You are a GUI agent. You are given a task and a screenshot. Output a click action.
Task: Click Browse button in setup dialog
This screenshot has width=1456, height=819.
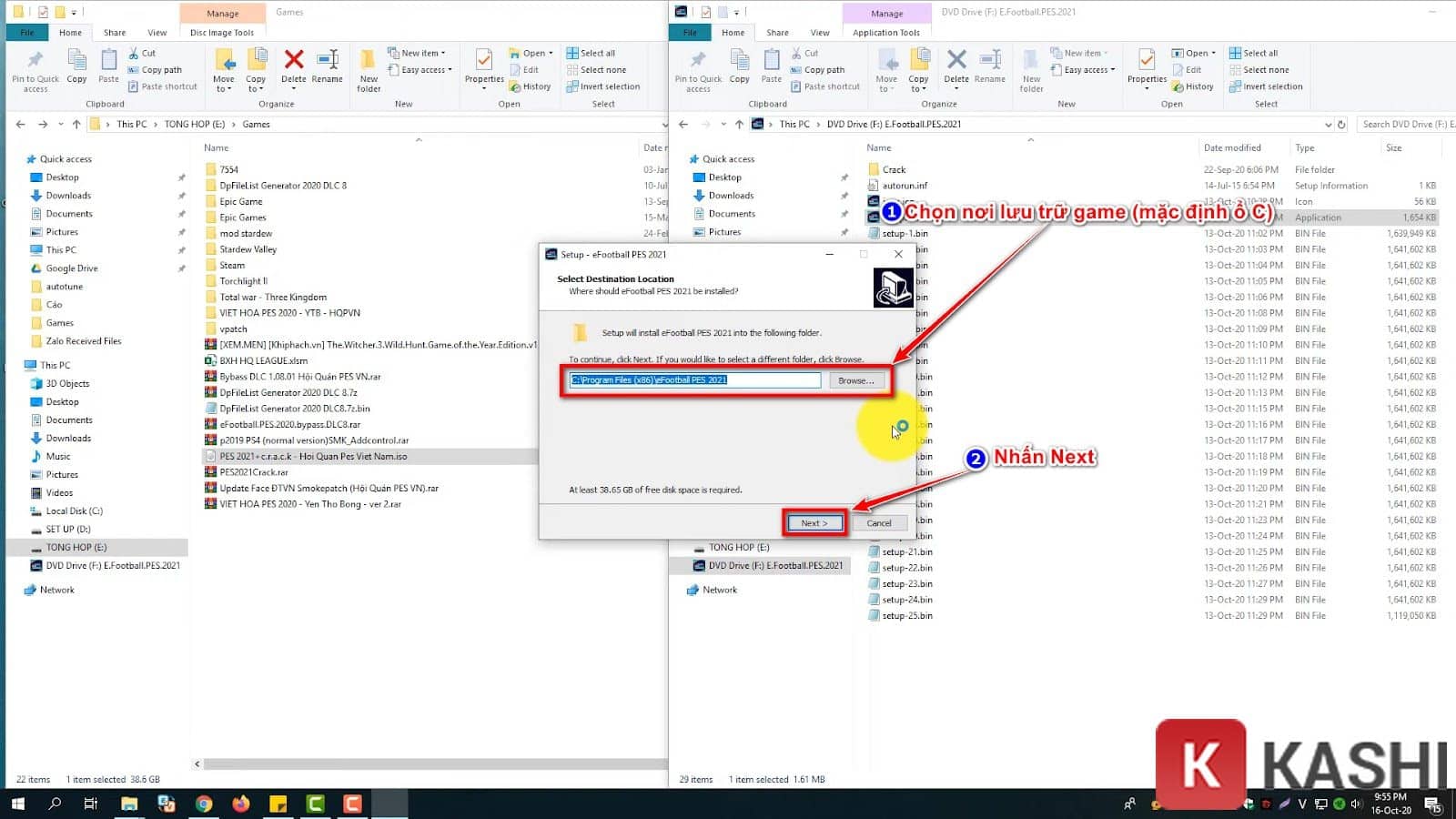855,380
